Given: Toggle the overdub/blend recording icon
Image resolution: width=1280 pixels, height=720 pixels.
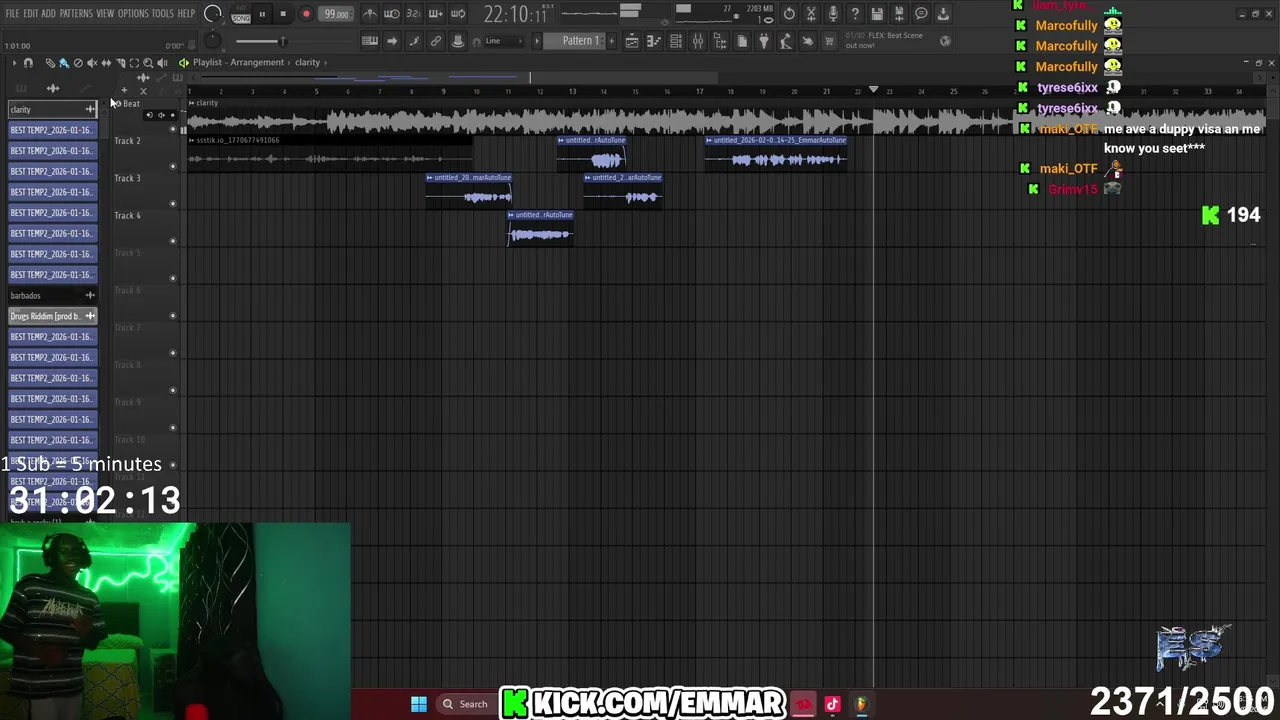Looking at the screenshot, I should 435,14.
